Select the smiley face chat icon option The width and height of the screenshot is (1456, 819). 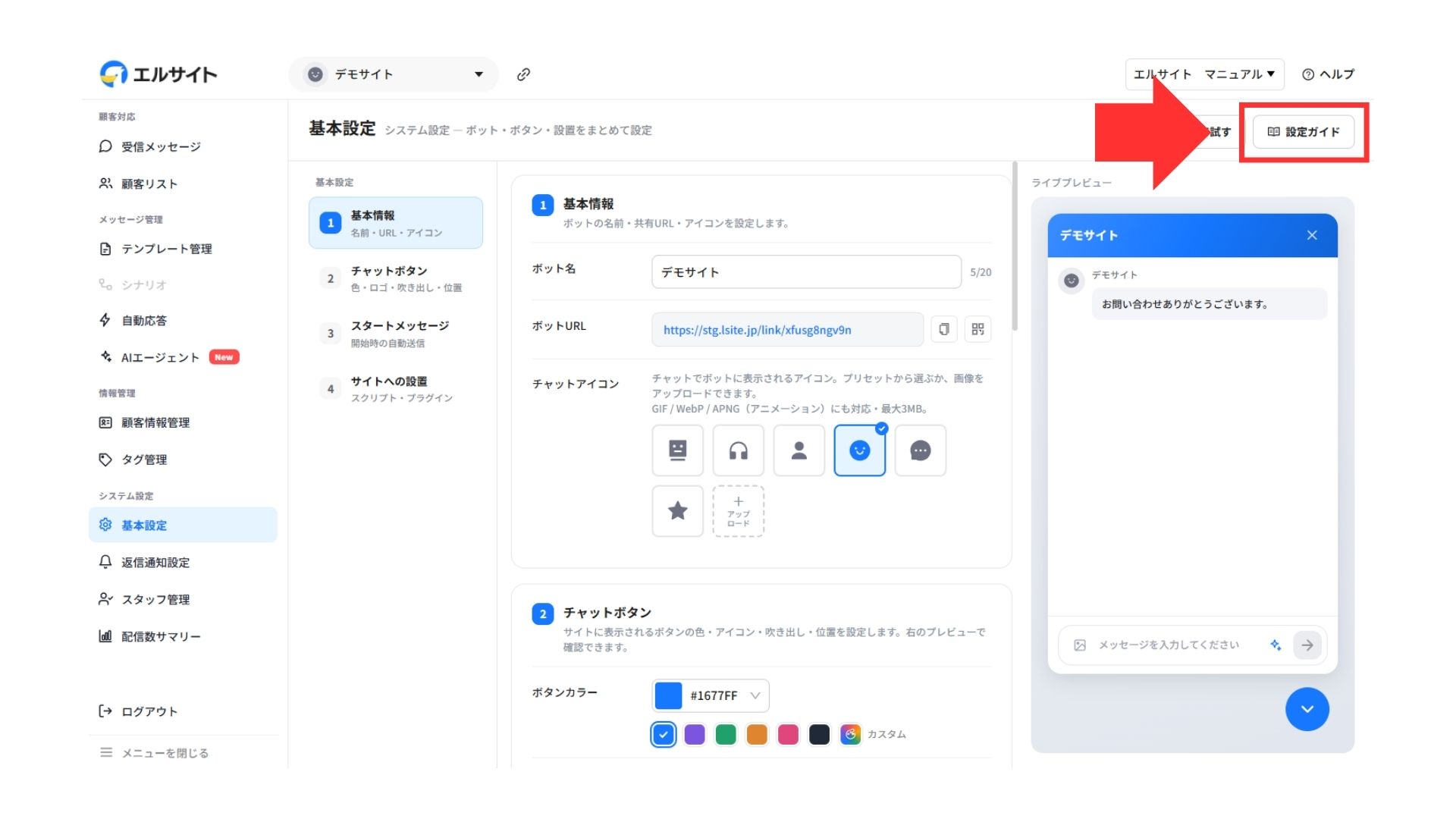click(859, 450)
